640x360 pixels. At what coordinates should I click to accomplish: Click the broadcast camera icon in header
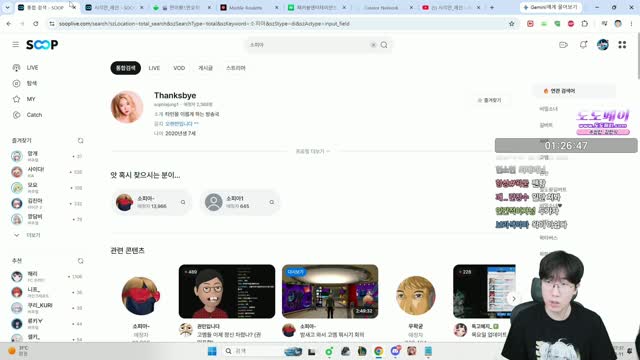point(564,44)
